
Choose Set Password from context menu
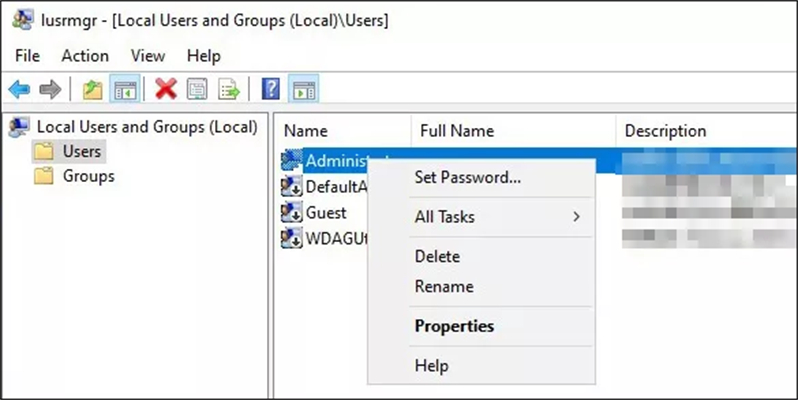(467, 177)
